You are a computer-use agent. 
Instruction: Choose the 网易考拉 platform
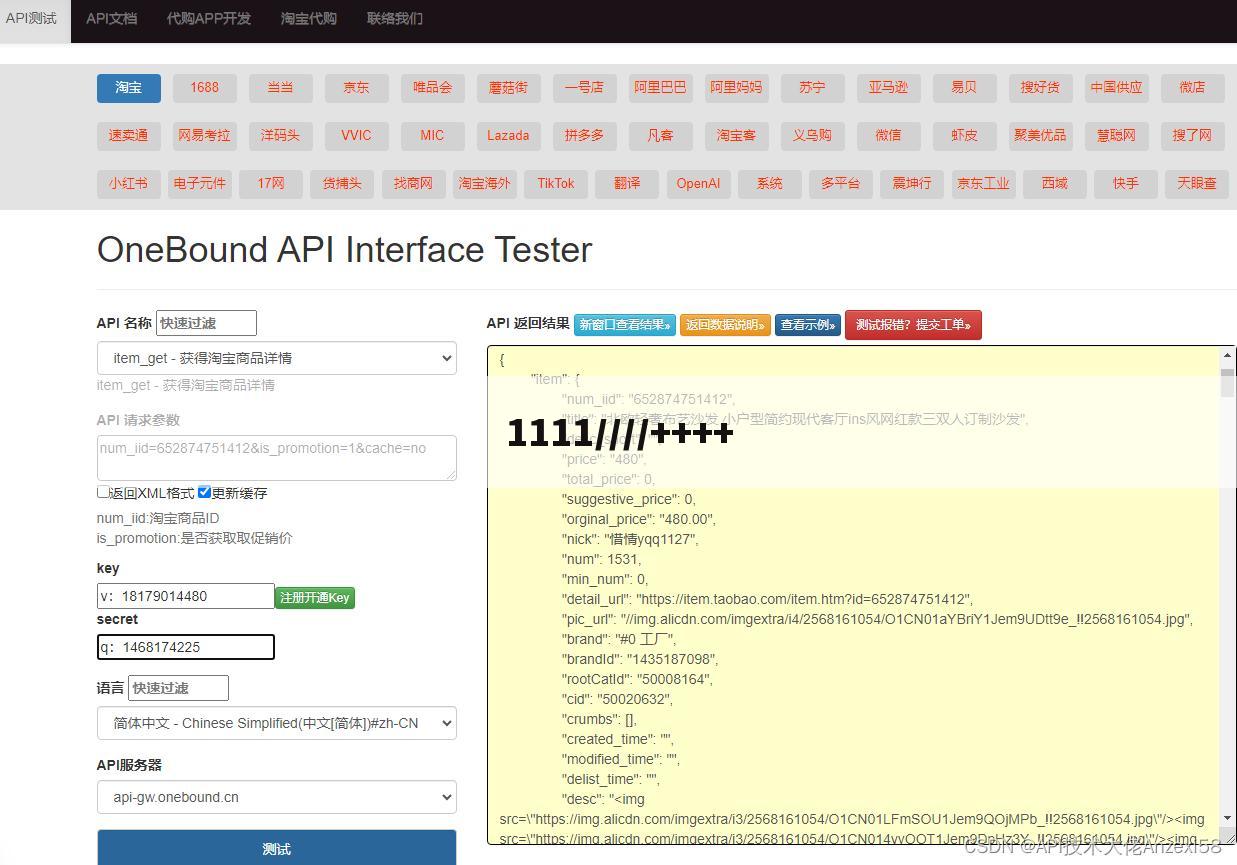click(x=205, y=135)
